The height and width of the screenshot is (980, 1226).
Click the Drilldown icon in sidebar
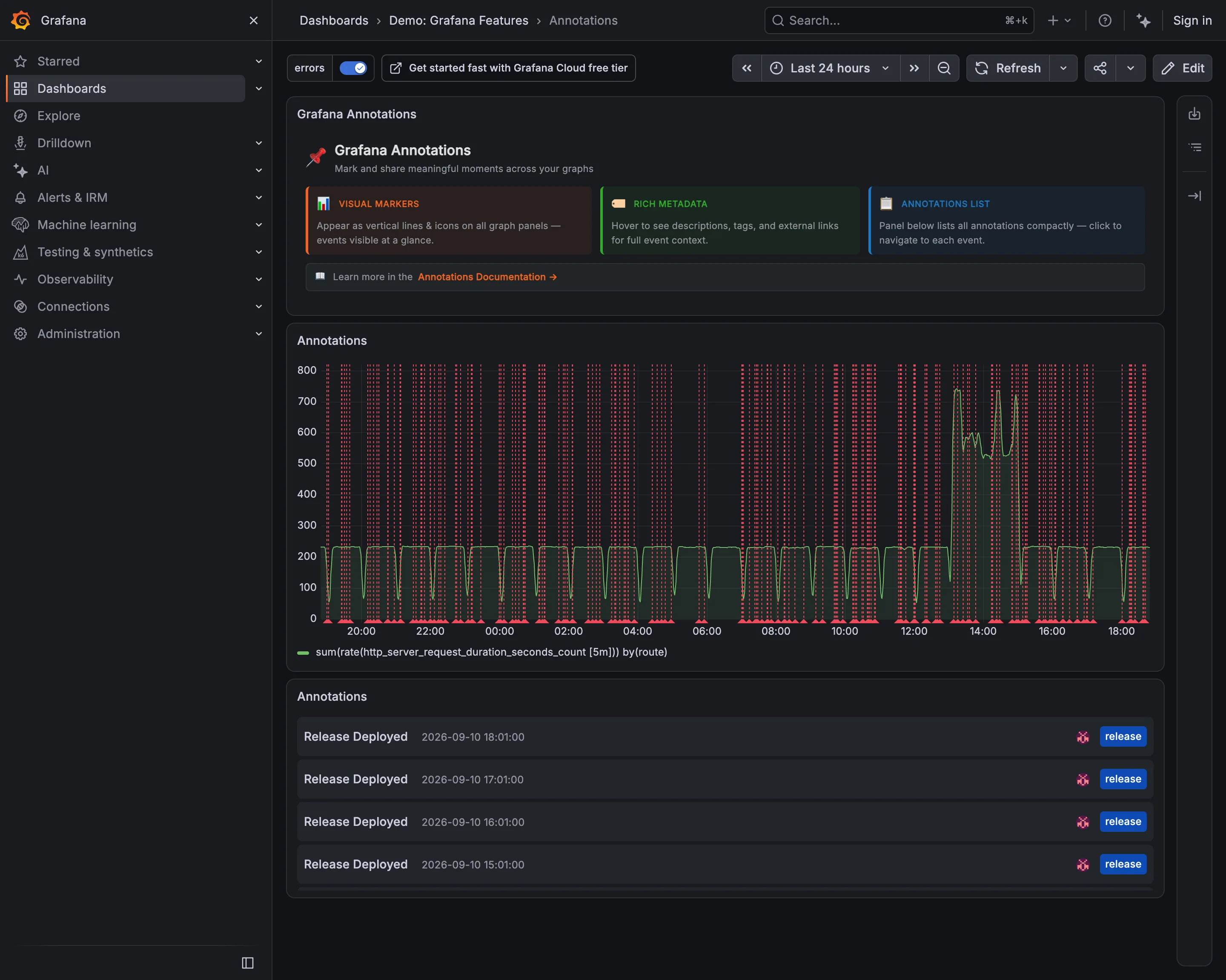(20, 143)
